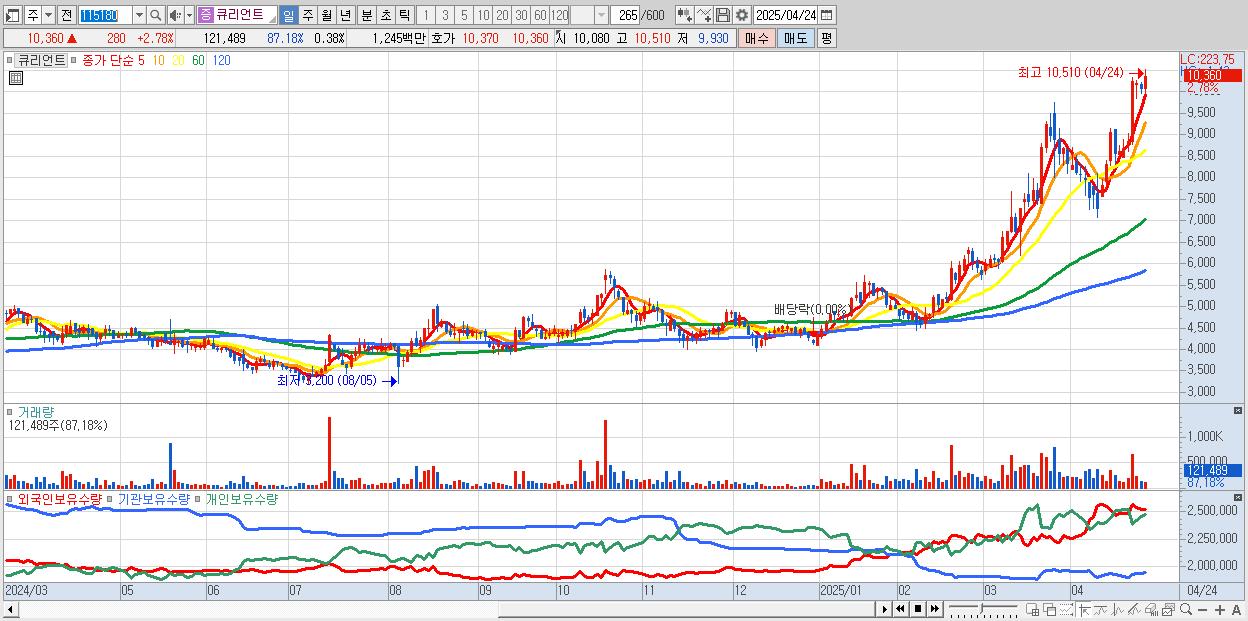Click the bar count field 265
The height and width of the screenshot is (621, 1248).
pos(625,15)
